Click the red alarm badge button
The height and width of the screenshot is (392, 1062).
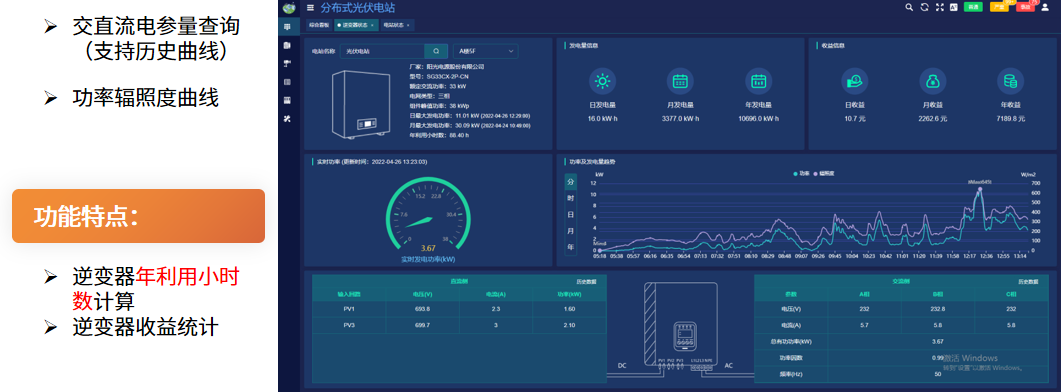[x=1025, y=7]
